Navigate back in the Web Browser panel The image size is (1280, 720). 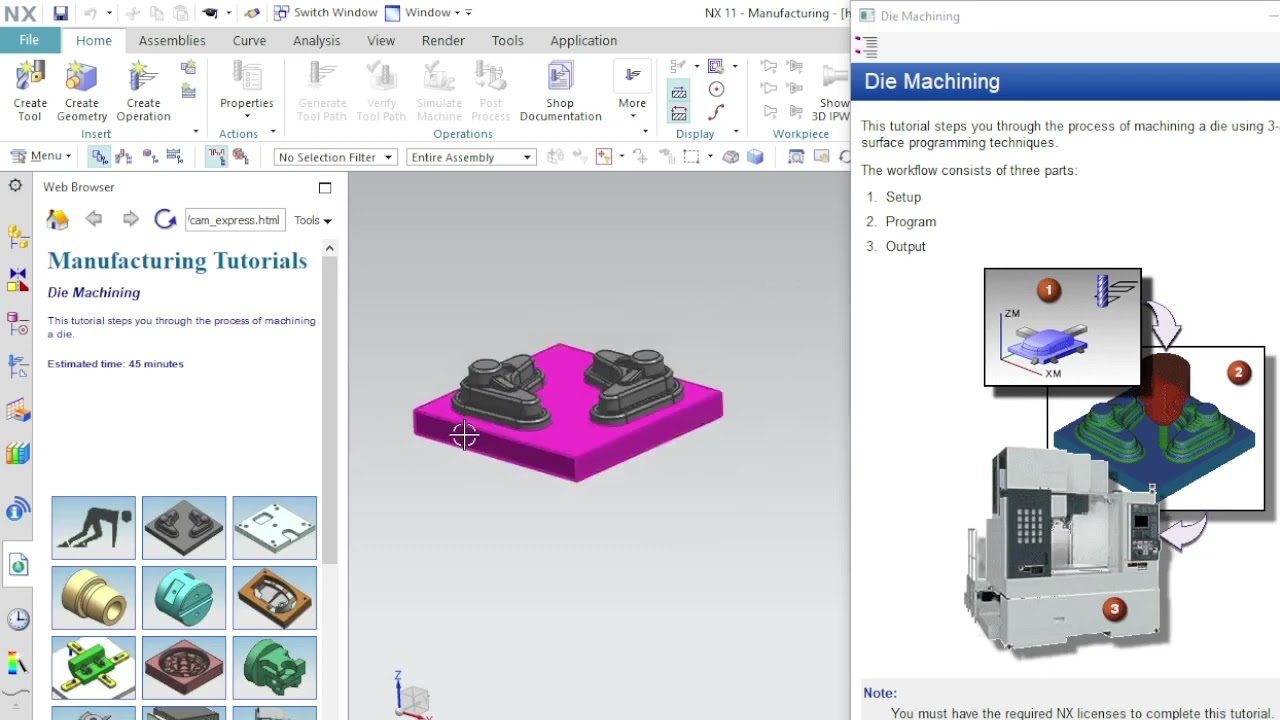[94, 219]
